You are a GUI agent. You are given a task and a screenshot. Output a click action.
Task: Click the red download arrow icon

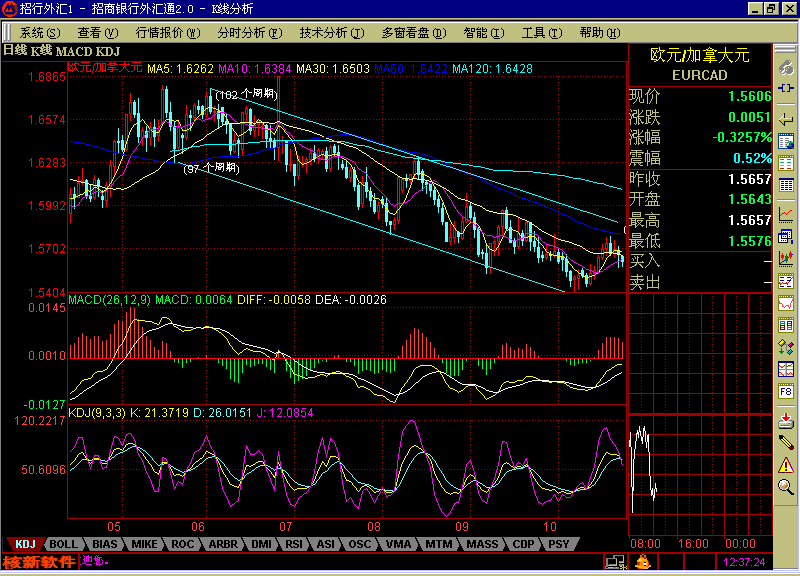[x=786, y=421]
